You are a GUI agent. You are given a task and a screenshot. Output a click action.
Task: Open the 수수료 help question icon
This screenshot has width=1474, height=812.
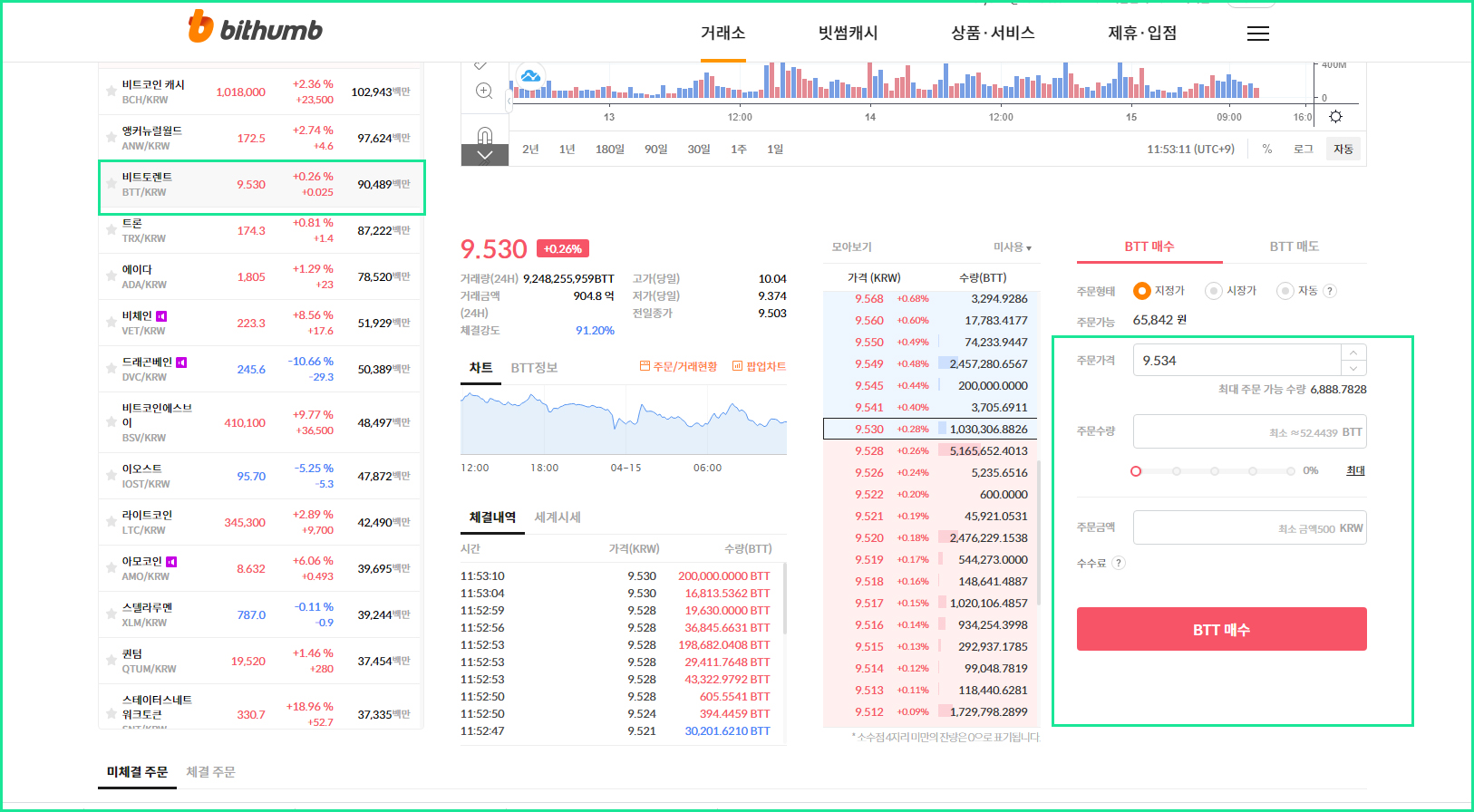coord(1119,563)
